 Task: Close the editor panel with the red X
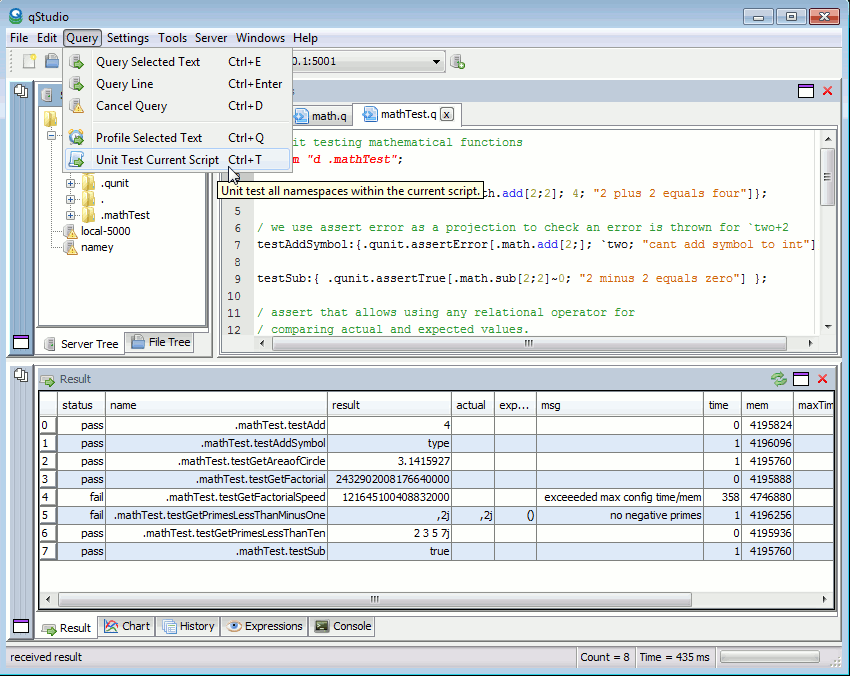pos(827,91)
